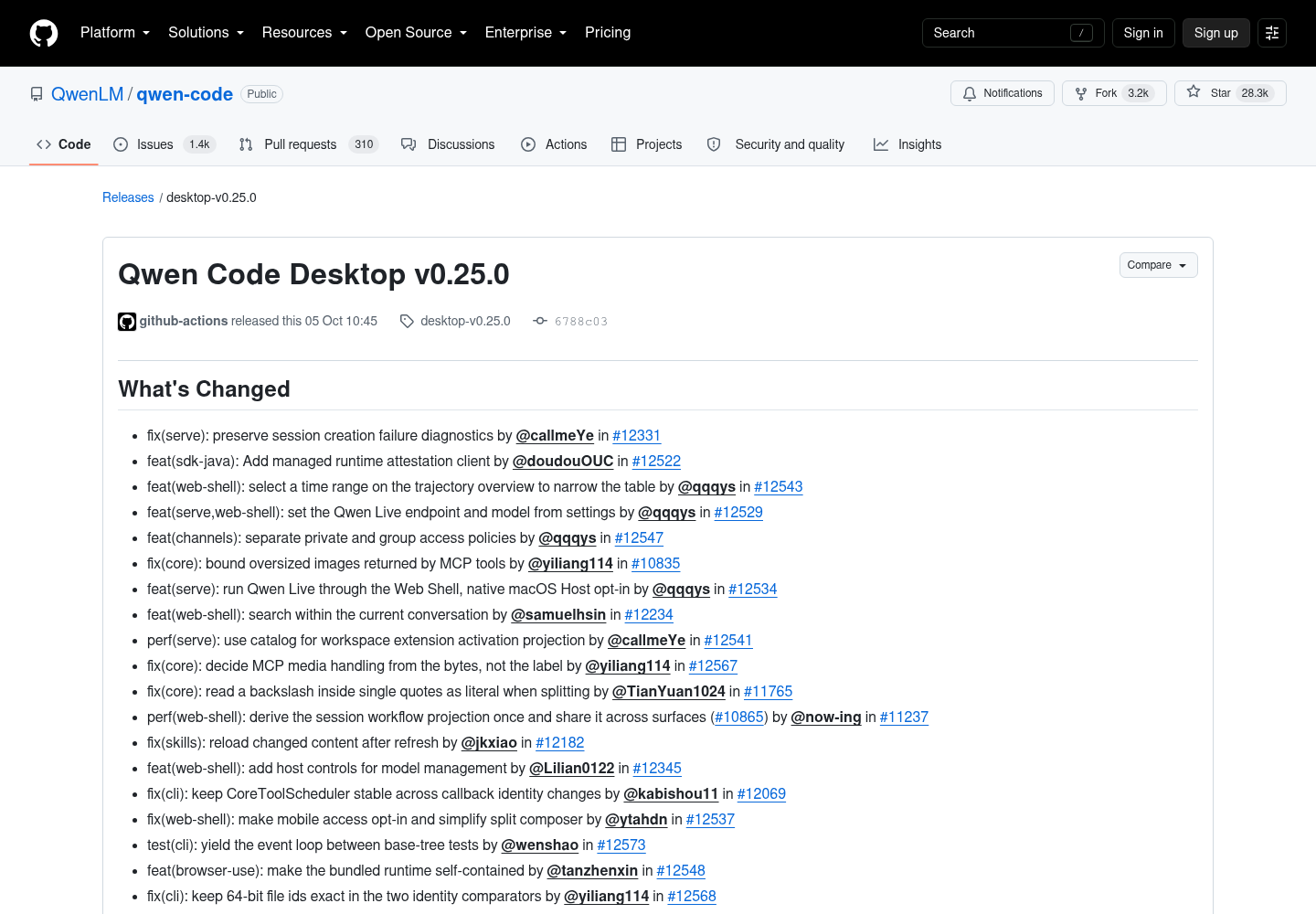Click the Sign up button
This screenshot has width=1316, height=914.
(x=1215, y=33)
